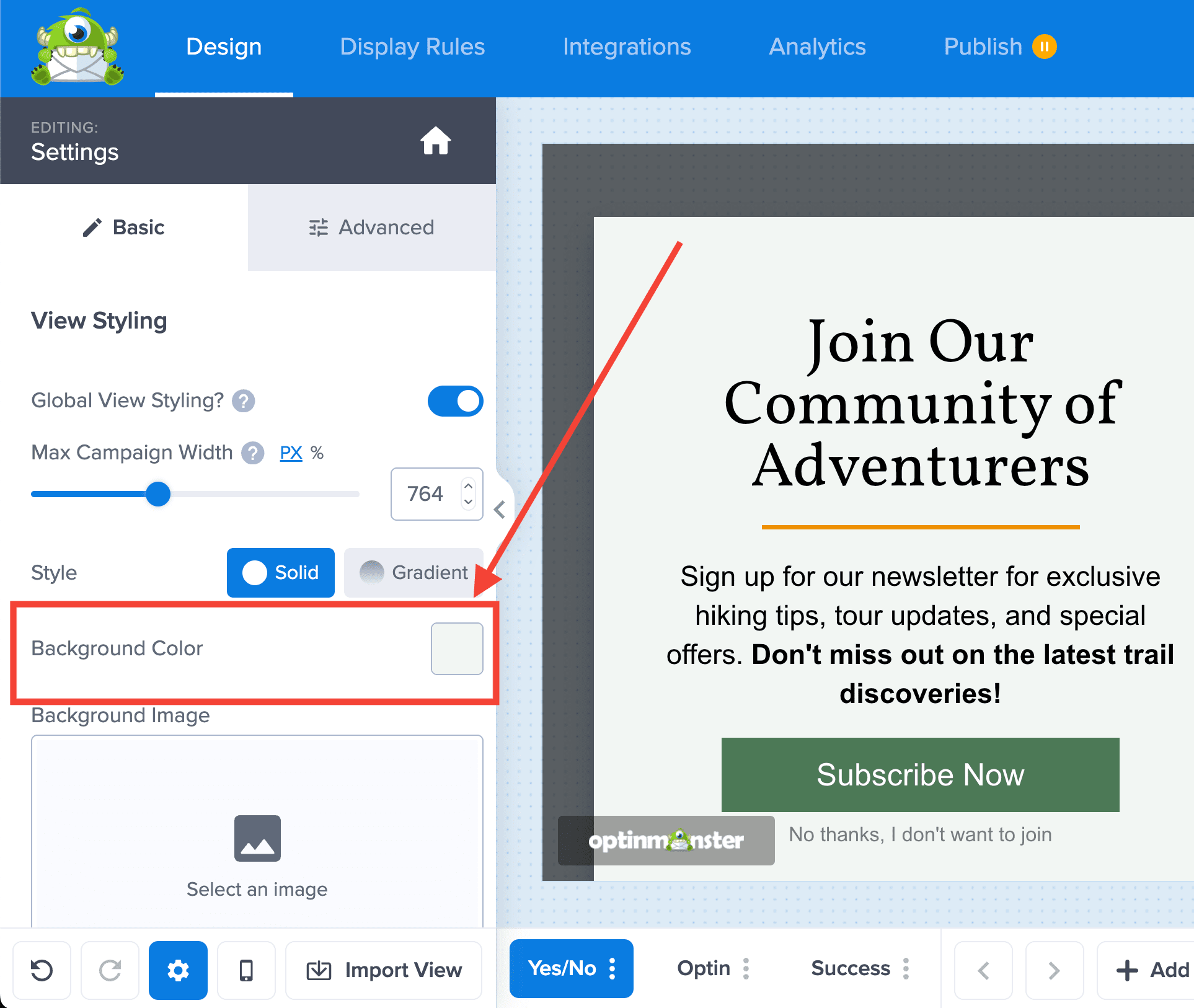Open the Background Color swatch
1194x1008 pixels.
tap(457, 648)
